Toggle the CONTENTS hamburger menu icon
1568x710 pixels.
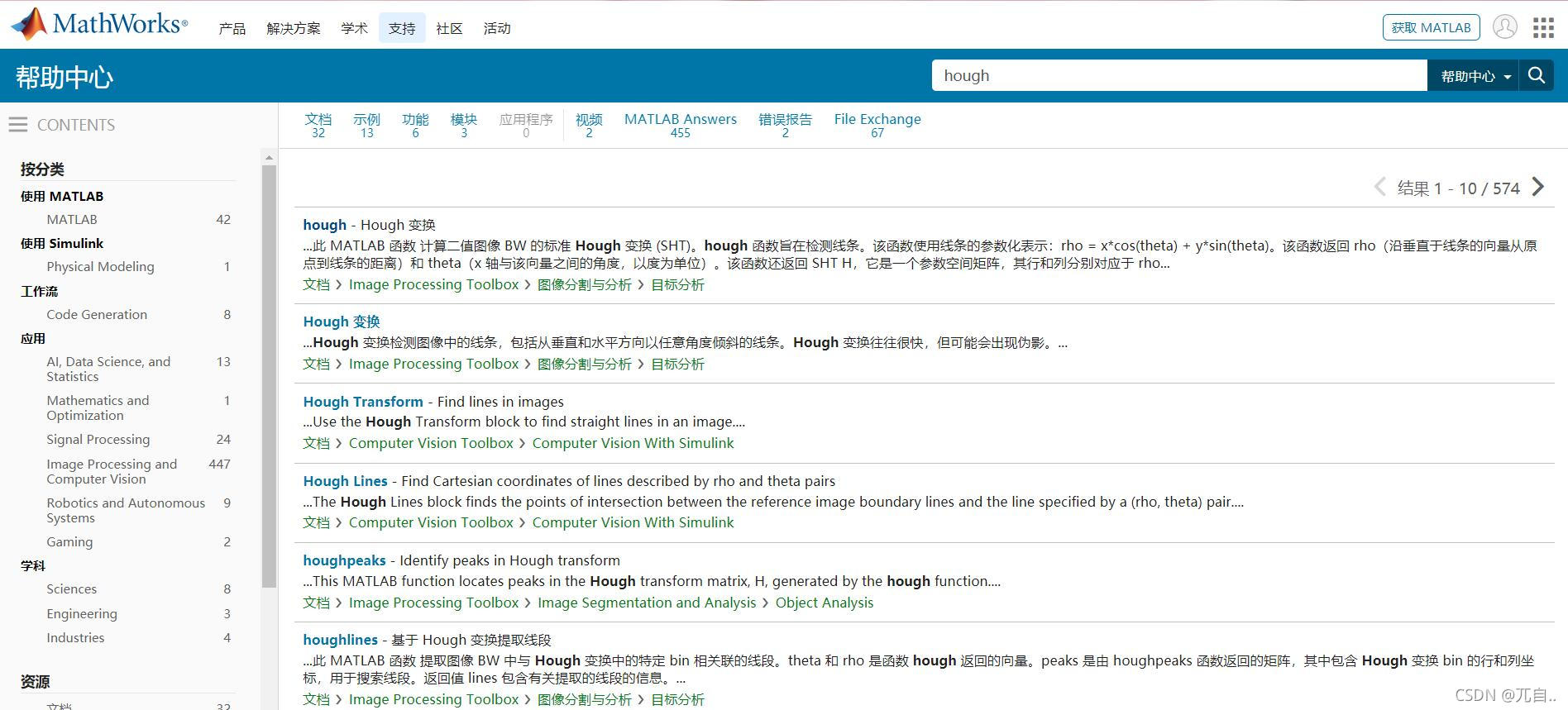click(18, 125)
